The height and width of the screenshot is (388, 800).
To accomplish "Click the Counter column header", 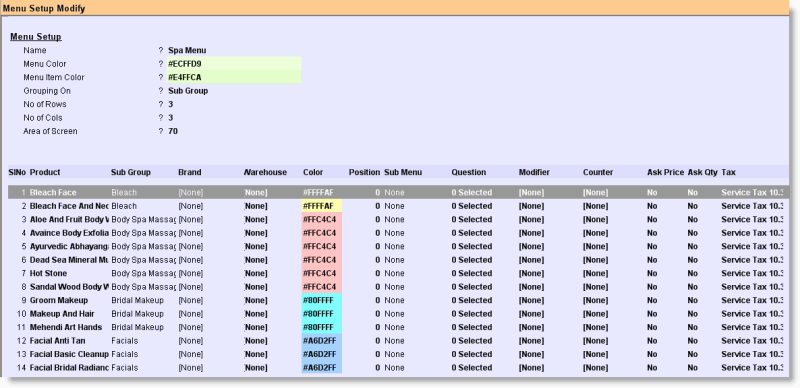I will coord(598,173).
